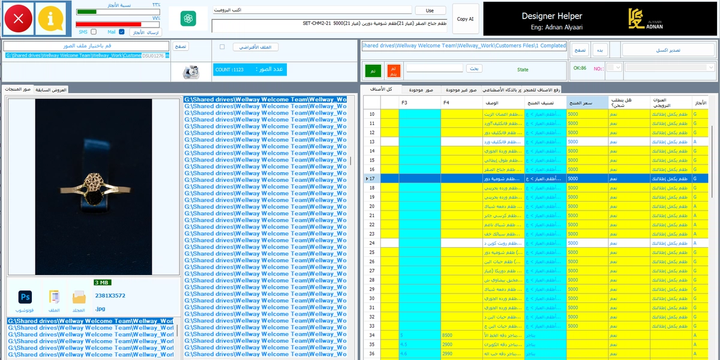Tick checkbox beside the default file button
Screen dimensions: 720x360
pyautogui.click(x=222, y=47)
